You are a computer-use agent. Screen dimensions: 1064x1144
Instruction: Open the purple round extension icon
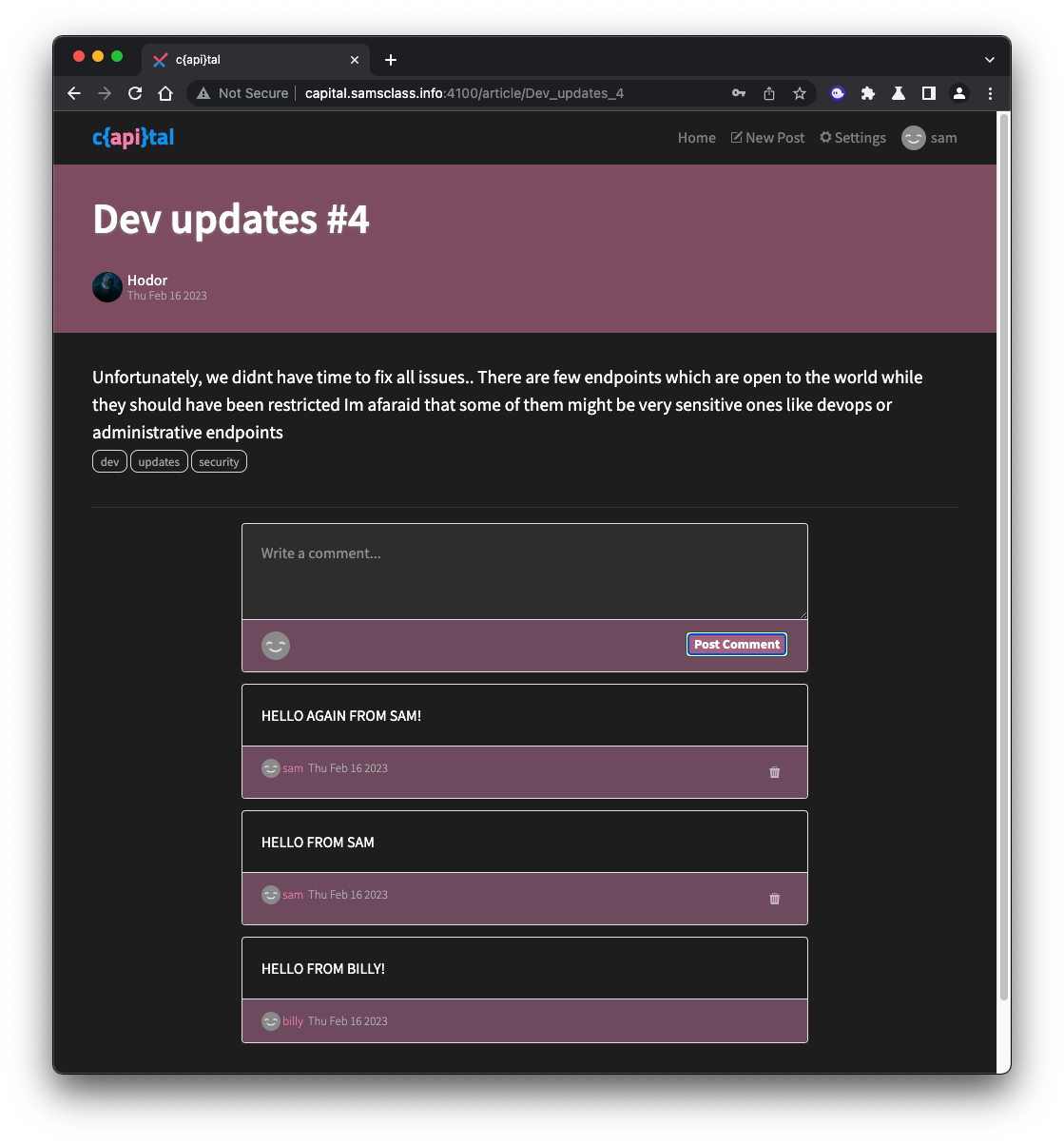[838, 93]
